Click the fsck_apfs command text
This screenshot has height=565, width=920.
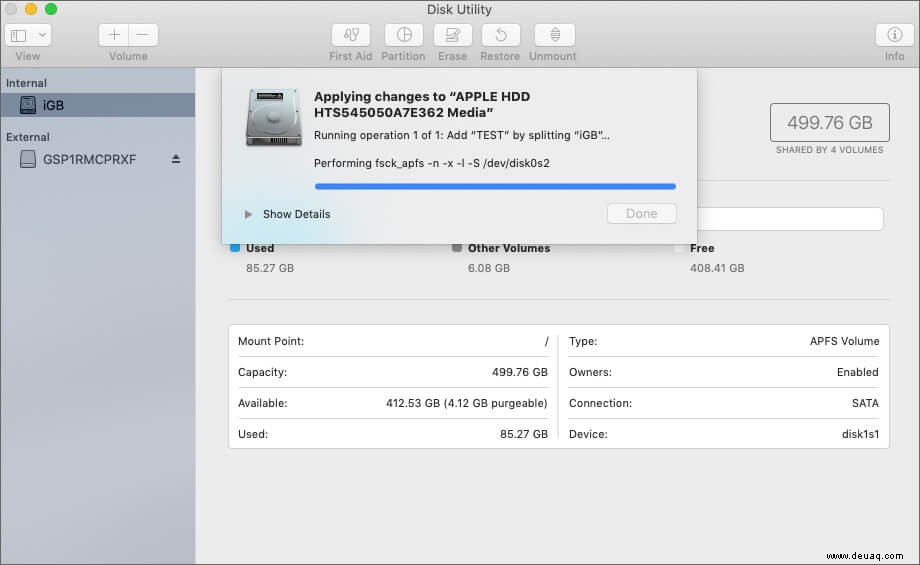coord(432,163)
